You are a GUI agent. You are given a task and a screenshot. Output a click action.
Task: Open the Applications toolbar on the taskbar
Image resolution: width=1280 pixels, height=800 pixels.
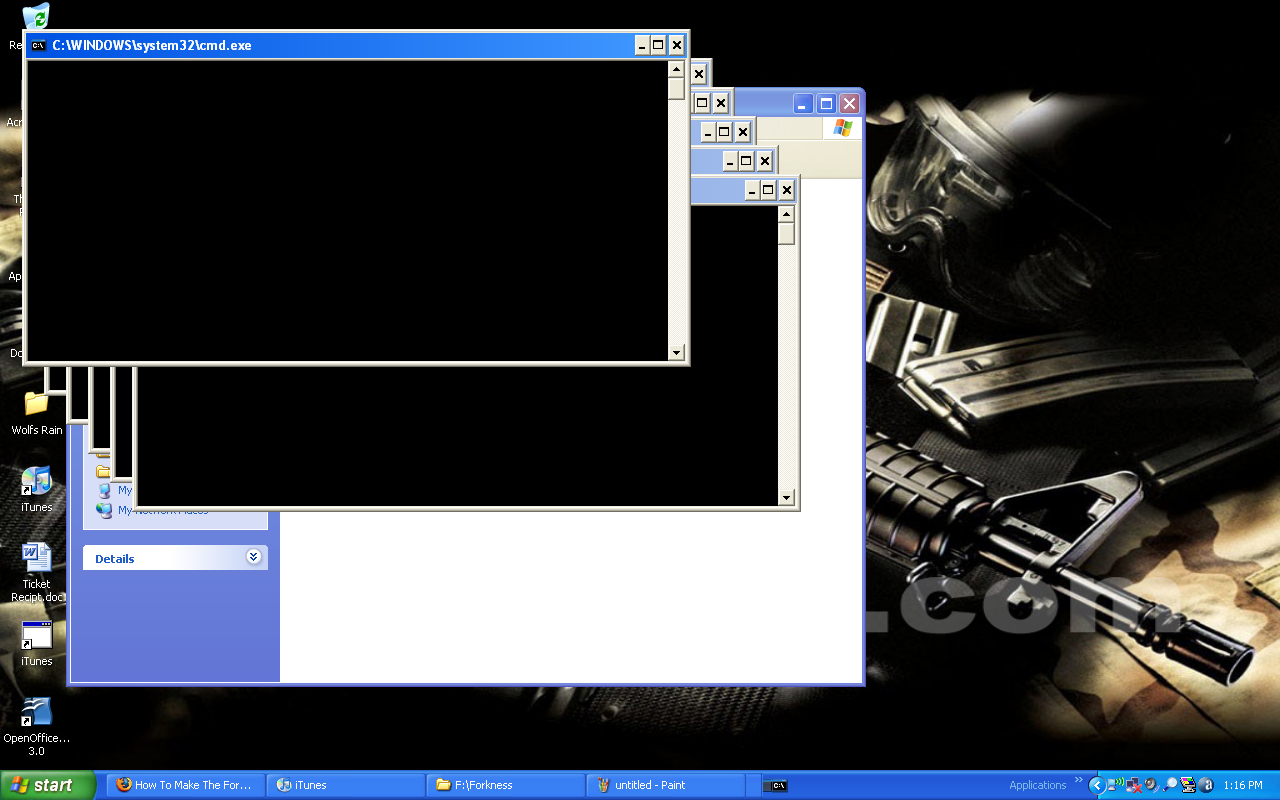point(1037,785)
